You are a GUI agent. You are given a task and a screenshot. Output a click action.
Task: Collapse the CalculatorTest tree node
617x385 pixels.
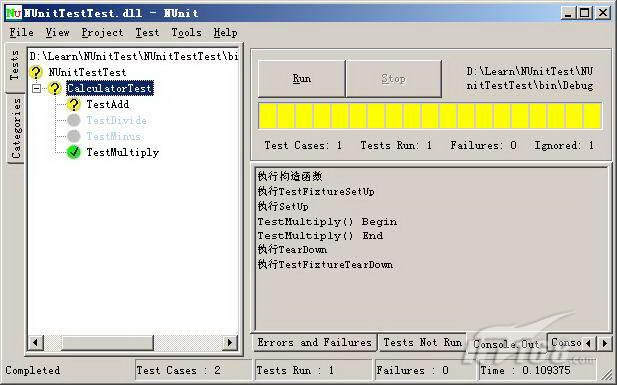pos(37,88)
